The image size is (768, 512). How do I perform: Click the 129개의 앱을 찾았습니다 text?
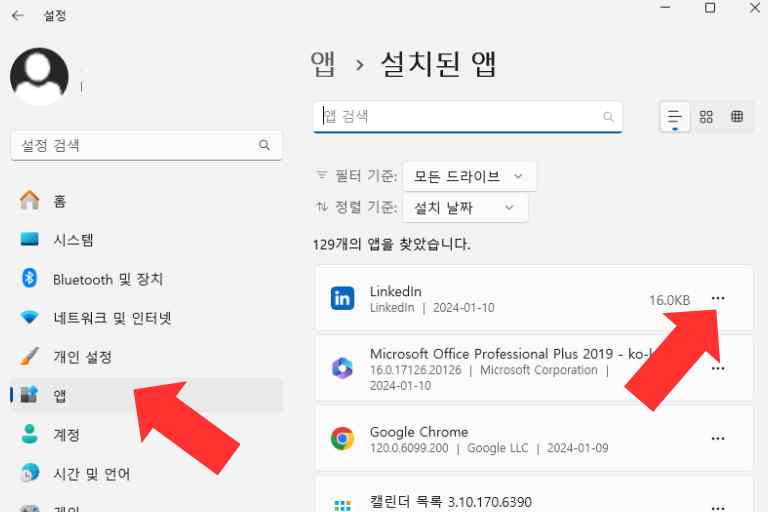(391, 244)
